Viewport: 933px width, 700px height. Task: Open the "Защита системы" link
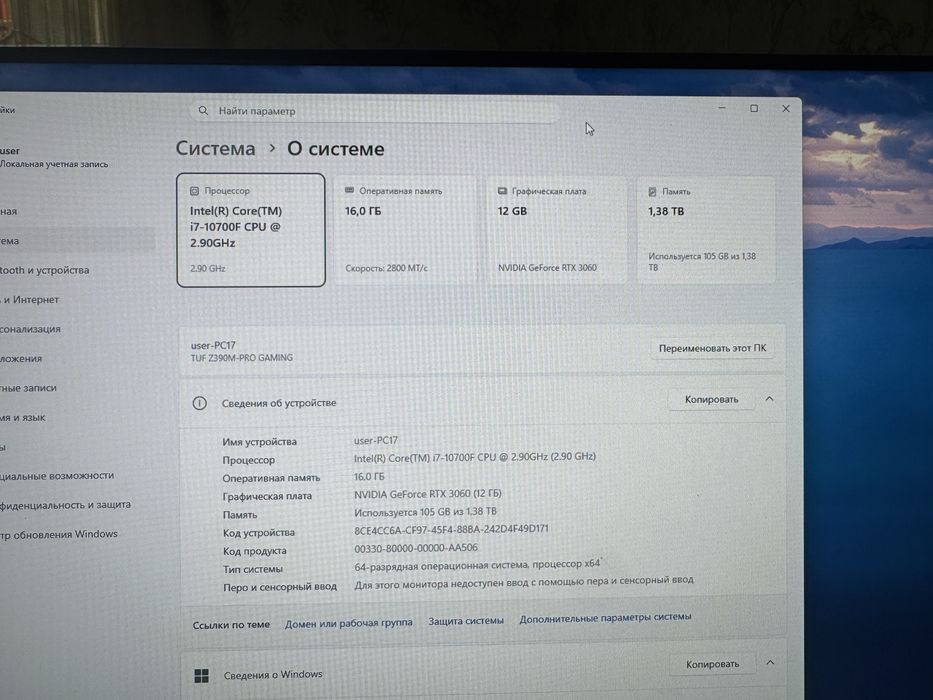pos(466,621)
